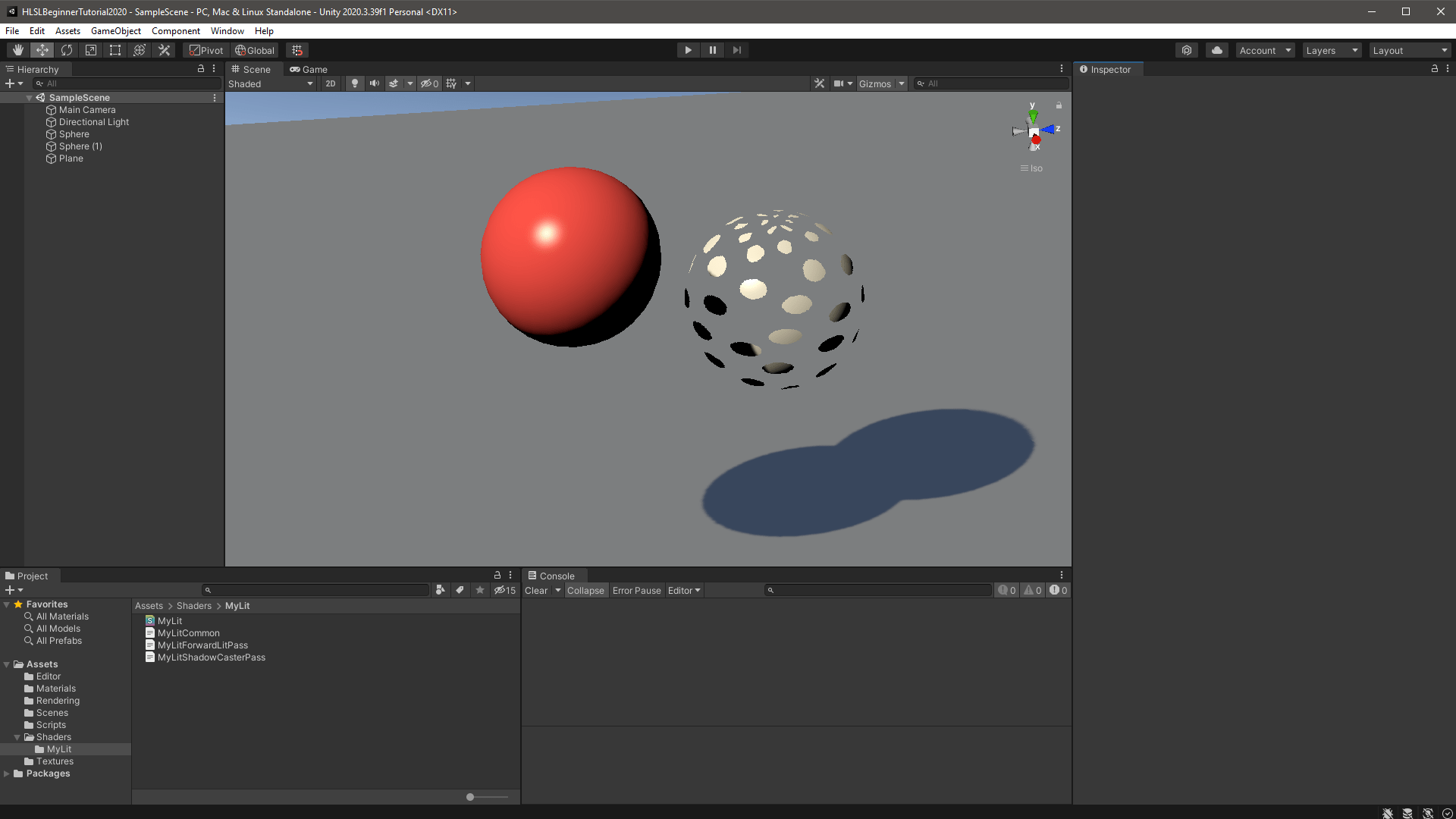Open the Editor dropdown in Console
Image resolution: width=1456 pixels, height=819 pixels.
coord(684,591)
